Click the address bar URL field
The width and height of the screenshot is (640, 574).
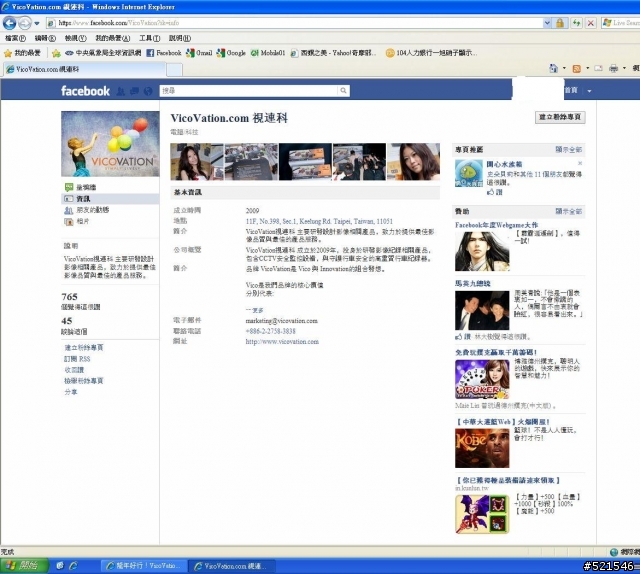pyautogui.click(x=295, y=23)
